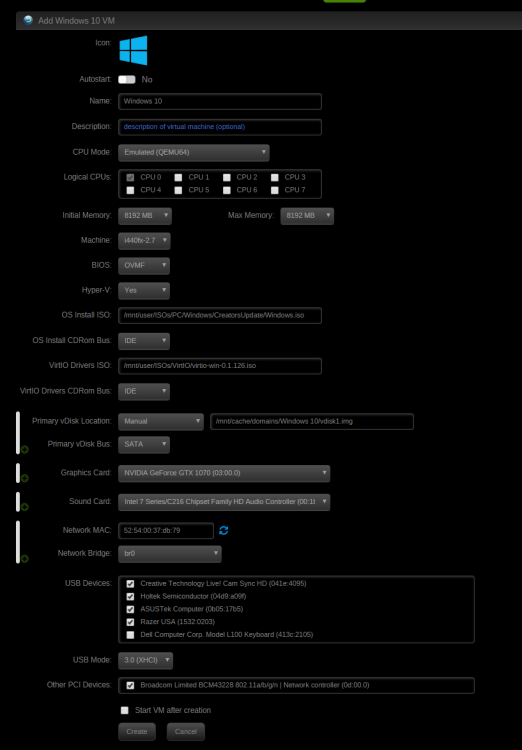
Task: Click the vdisk1.img path field
Action: (312, 421)
